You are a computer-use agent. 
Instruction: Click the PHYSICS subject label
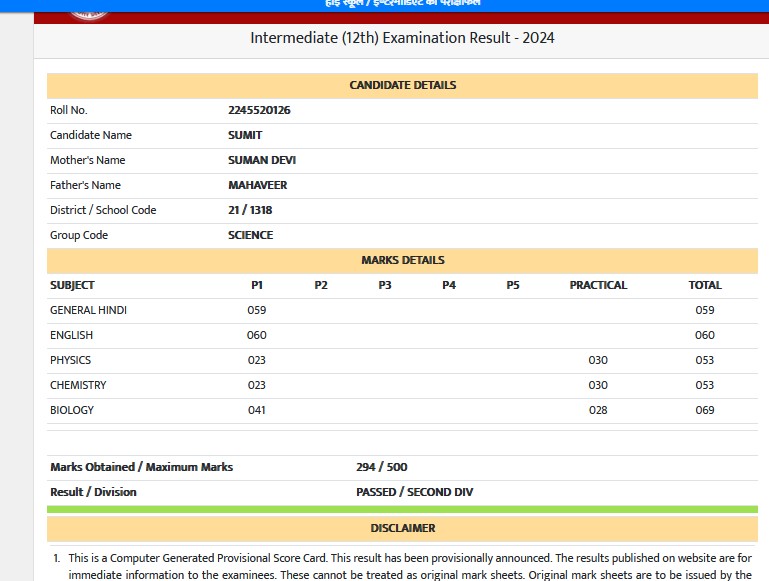pyautogui.click(x=71, y=360)
